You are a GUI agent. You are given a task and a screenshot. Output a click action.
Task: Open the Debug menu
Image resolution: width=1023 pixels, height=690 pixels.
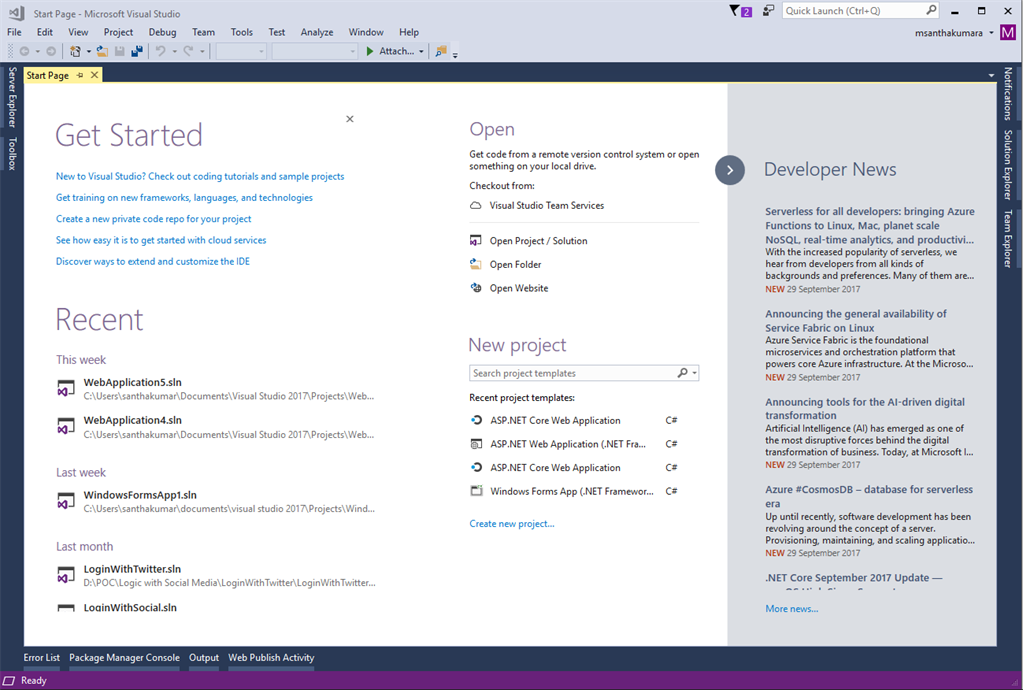point(162,32)
